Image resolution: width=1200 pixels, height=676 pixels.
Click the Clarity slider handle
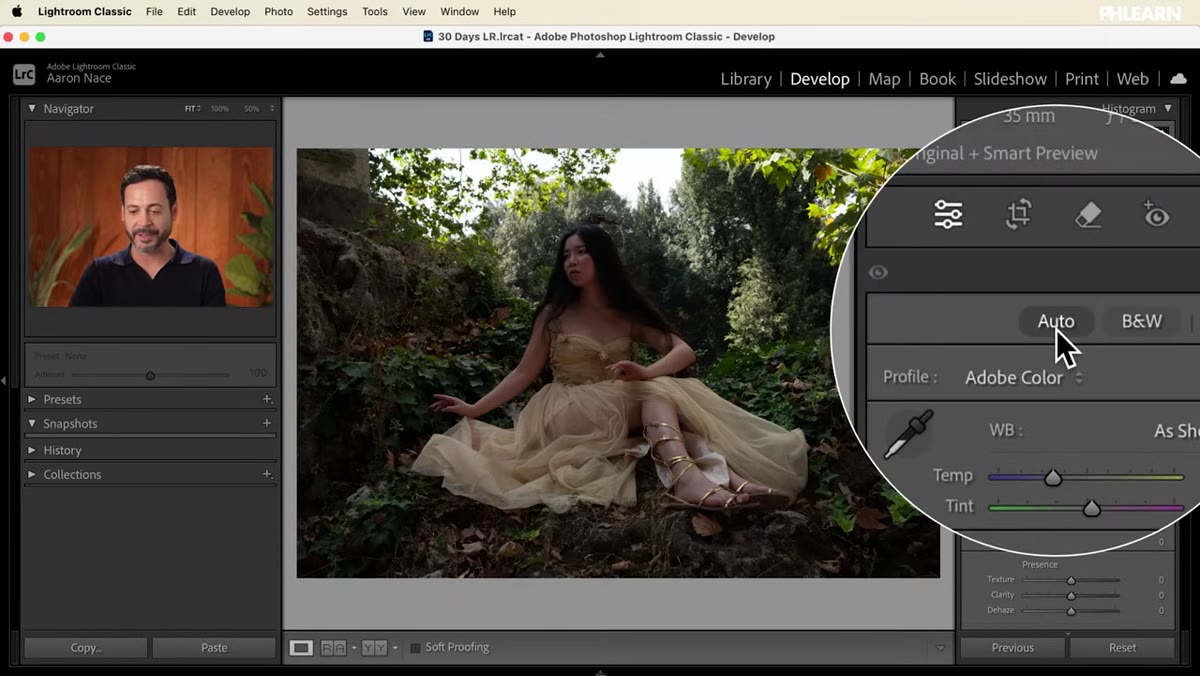1071,595
